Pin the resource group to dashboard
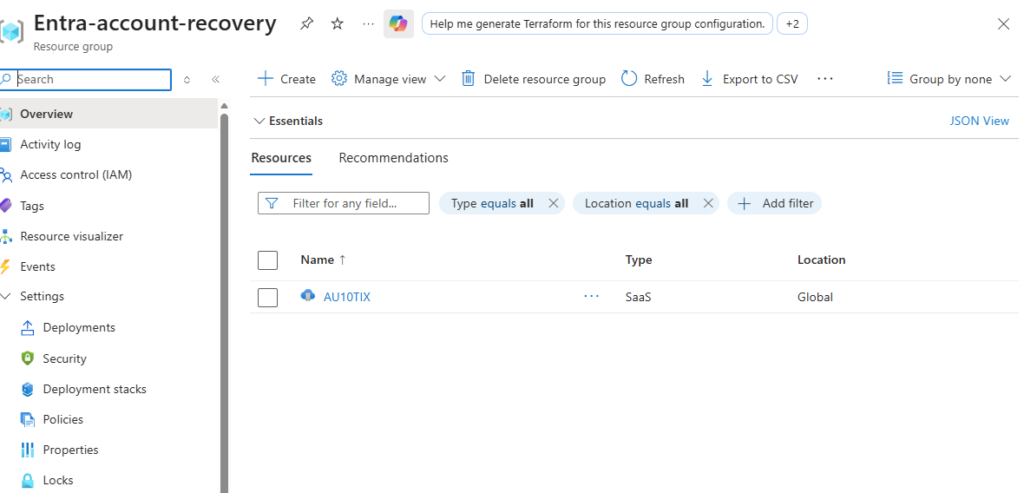Screen dimensions: 1024x493 point(307,24)
